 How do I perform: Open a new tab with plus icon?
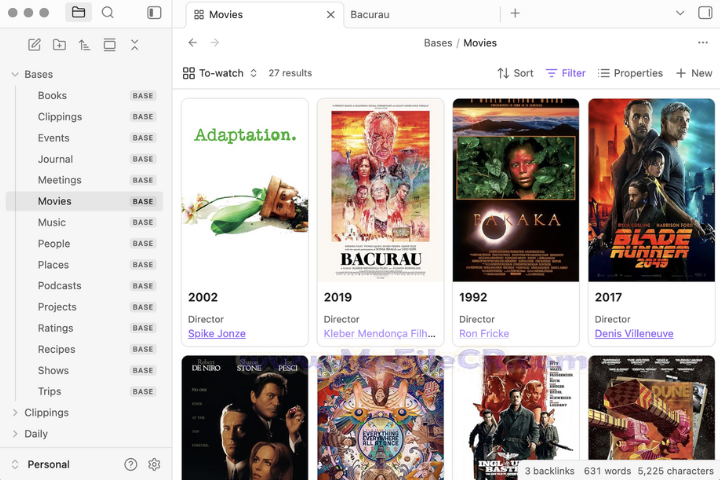(515, 13)
